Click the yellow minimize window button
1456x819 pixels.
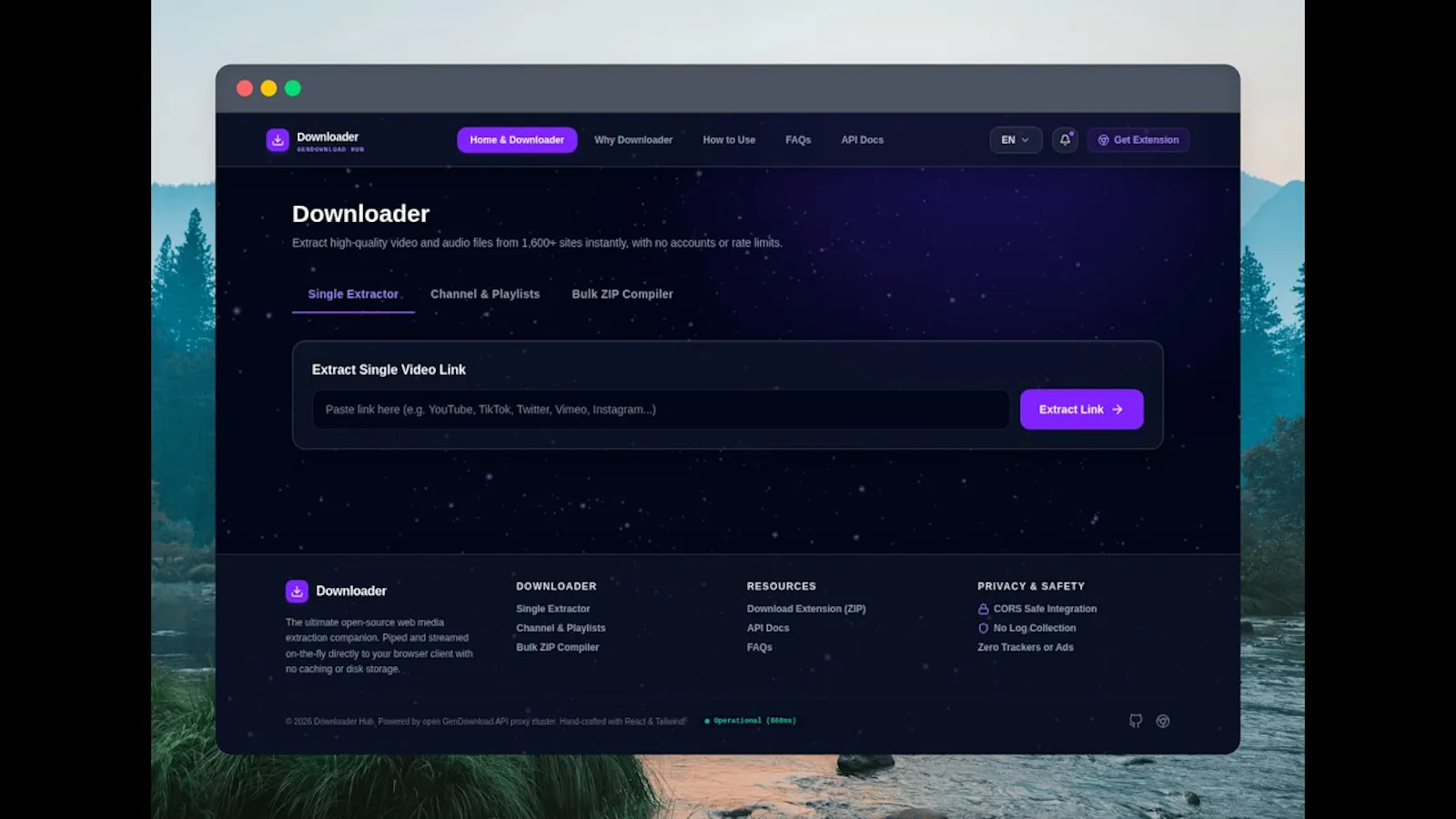point(268,88)
